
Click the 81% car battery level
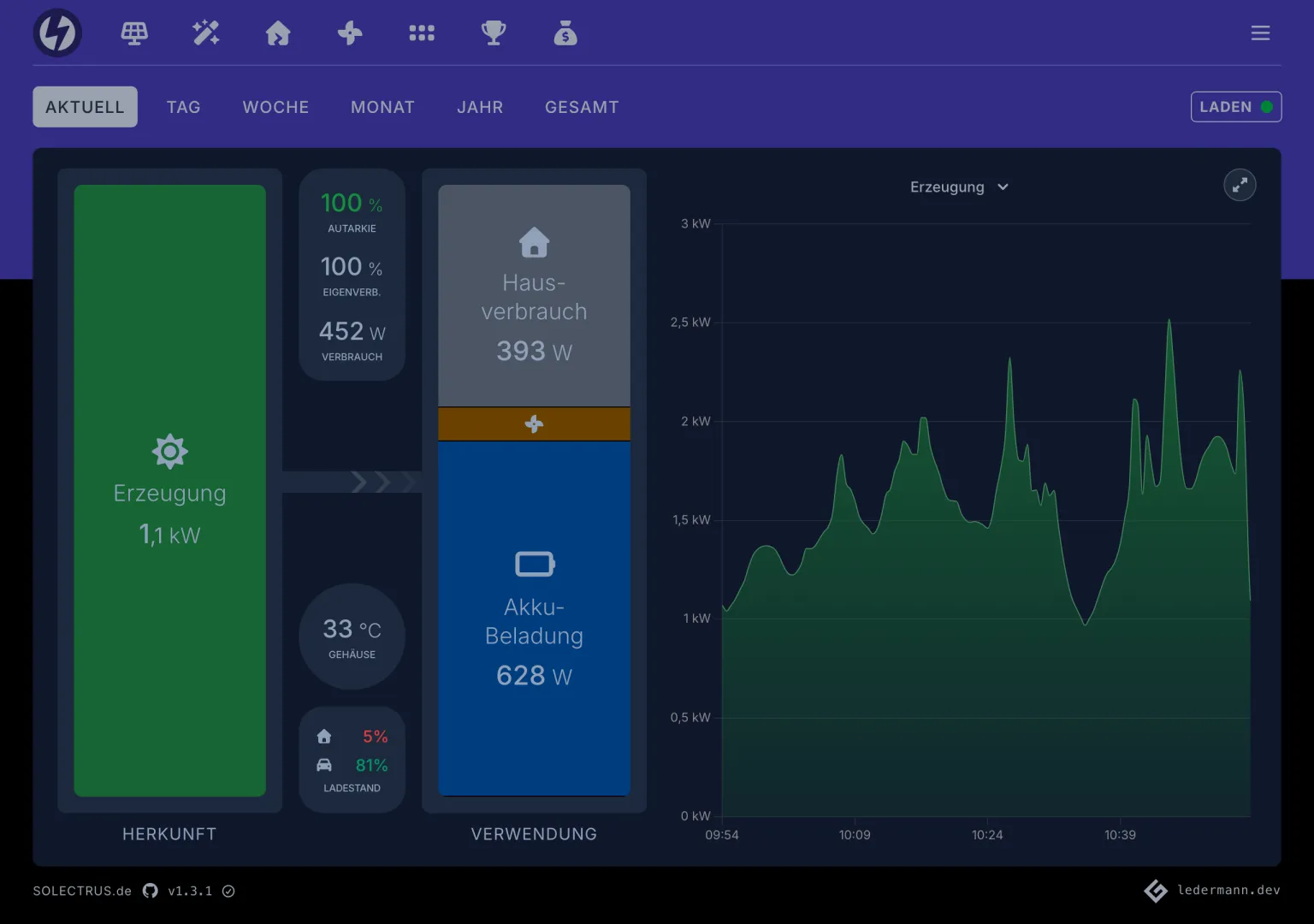371,765
